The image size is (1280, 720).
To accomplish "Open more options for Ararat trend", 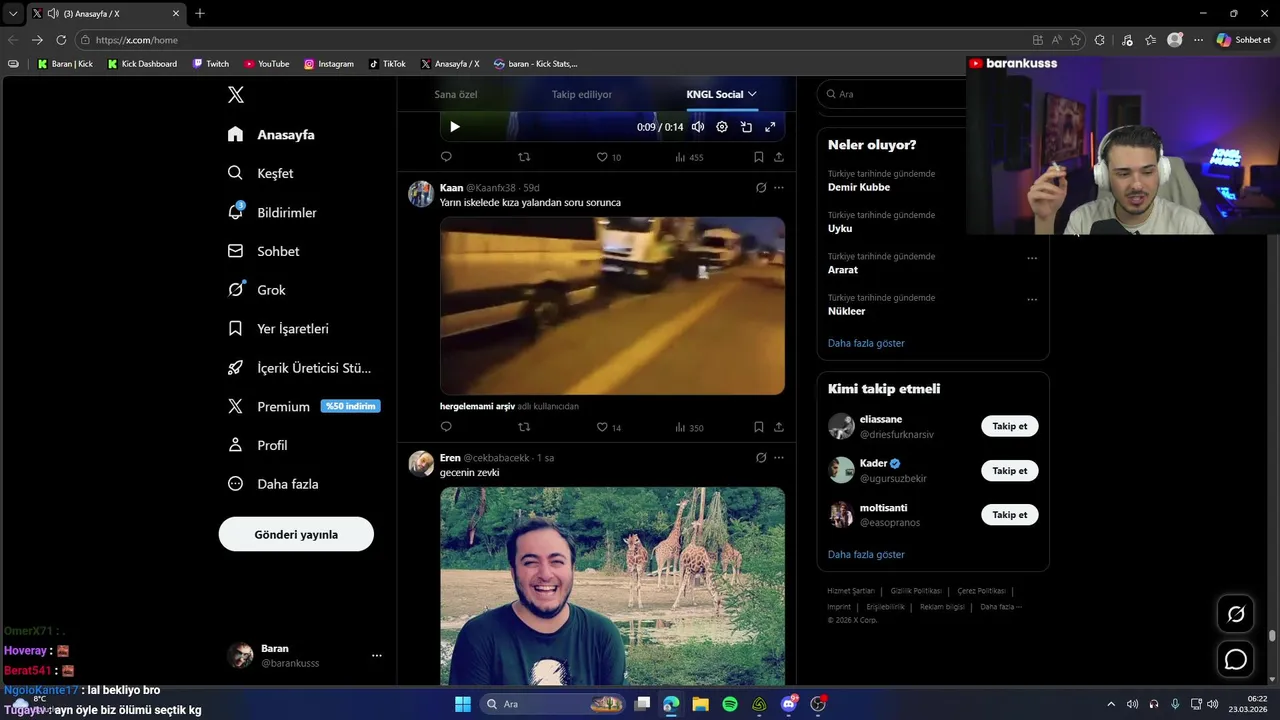I will [1032, 258].
